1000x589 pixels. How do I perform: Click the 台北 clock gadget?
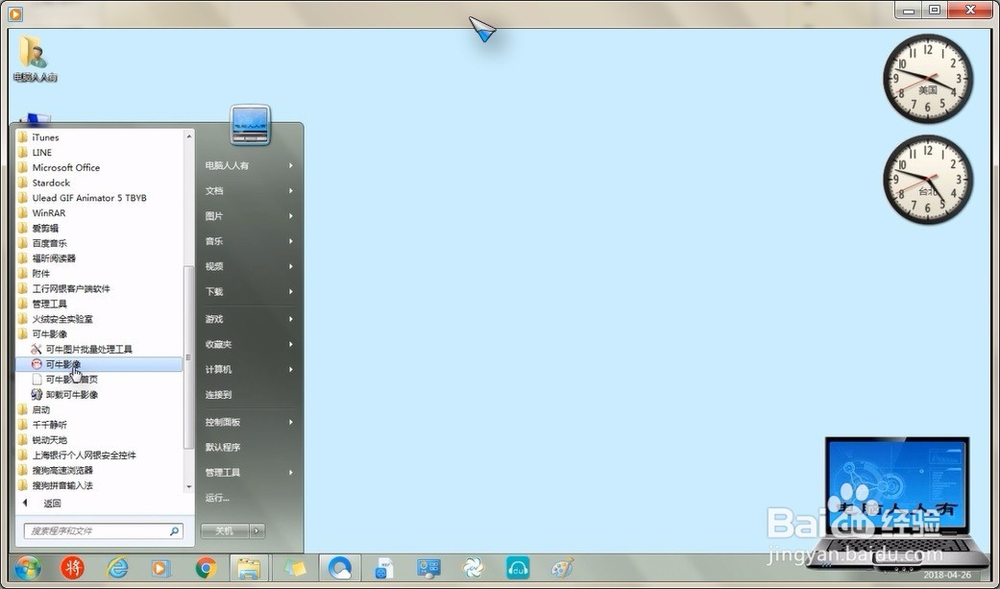coord(928,180)
